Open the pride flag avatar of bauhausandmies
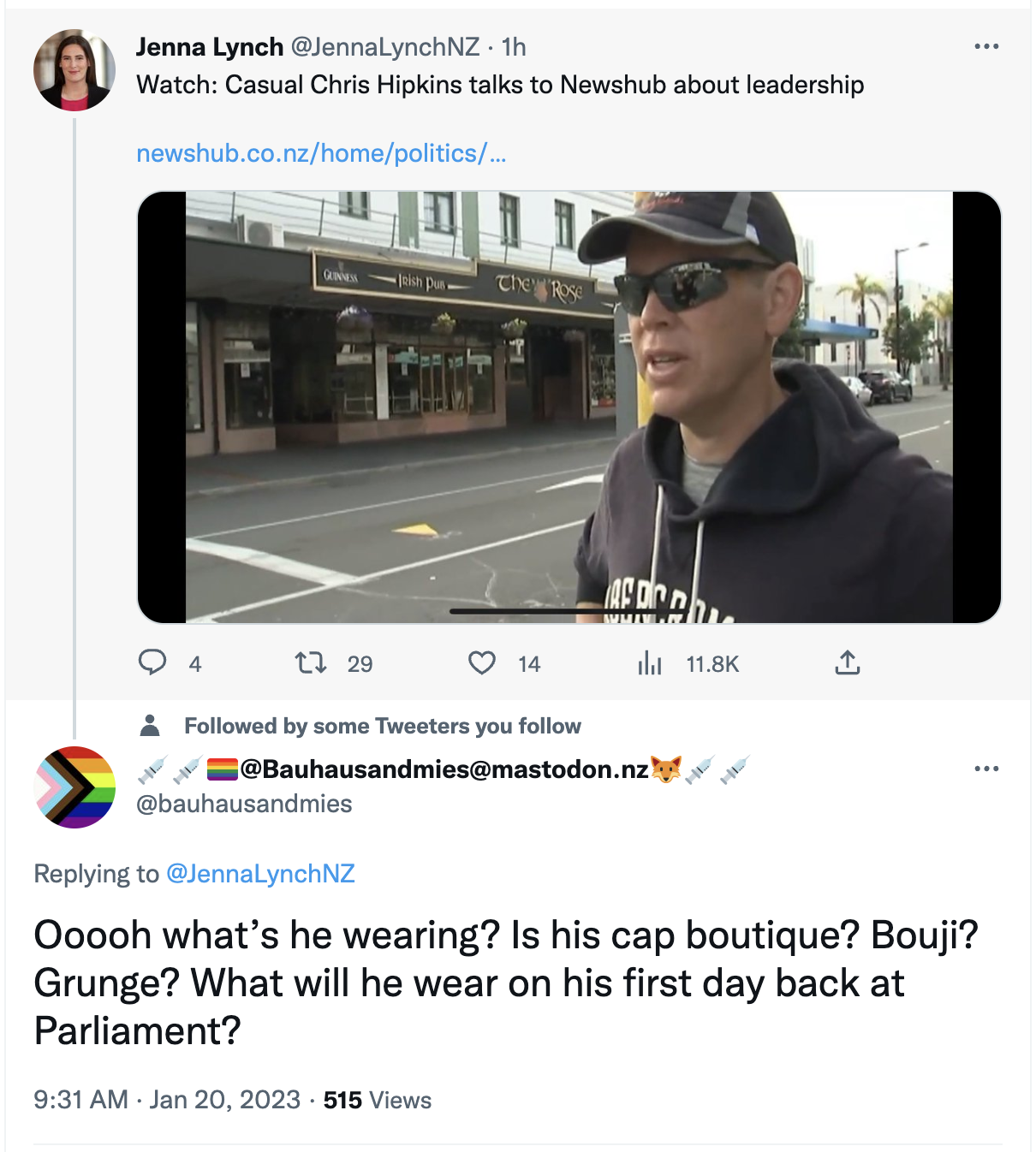This screenshot has height=1152, width=1036. (74, 787)
